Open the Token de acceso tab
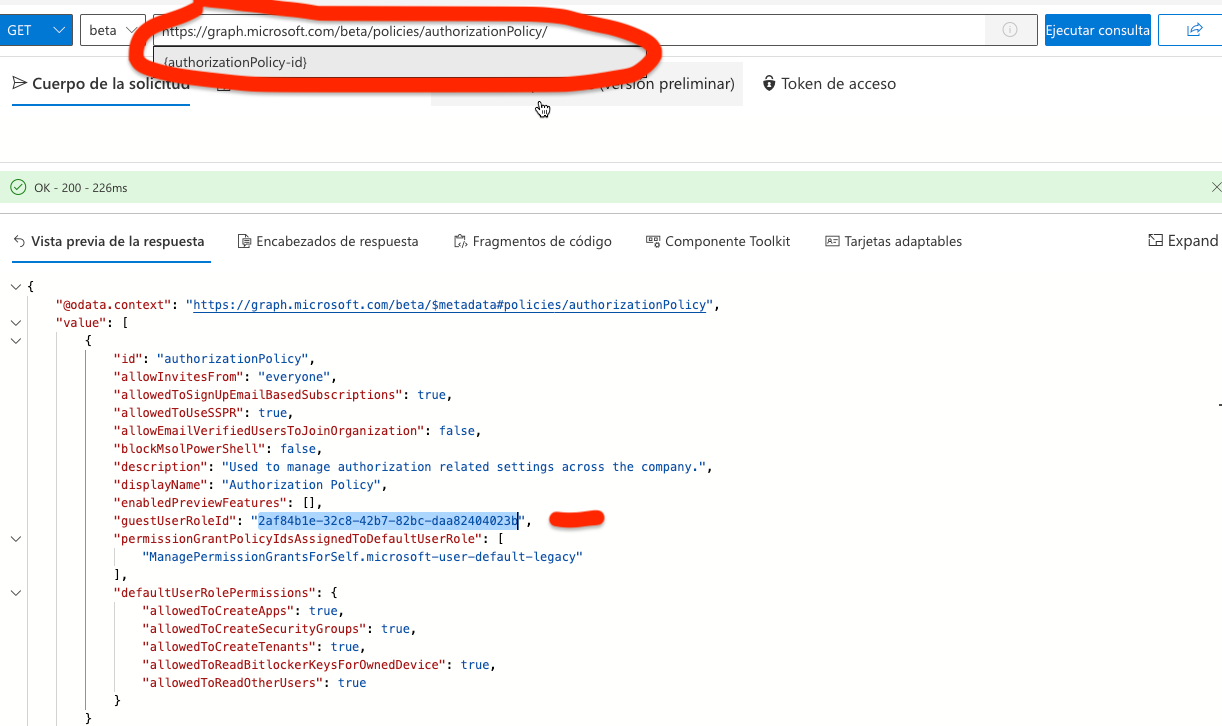This screenshot has width=1222, height=726. 828,84
